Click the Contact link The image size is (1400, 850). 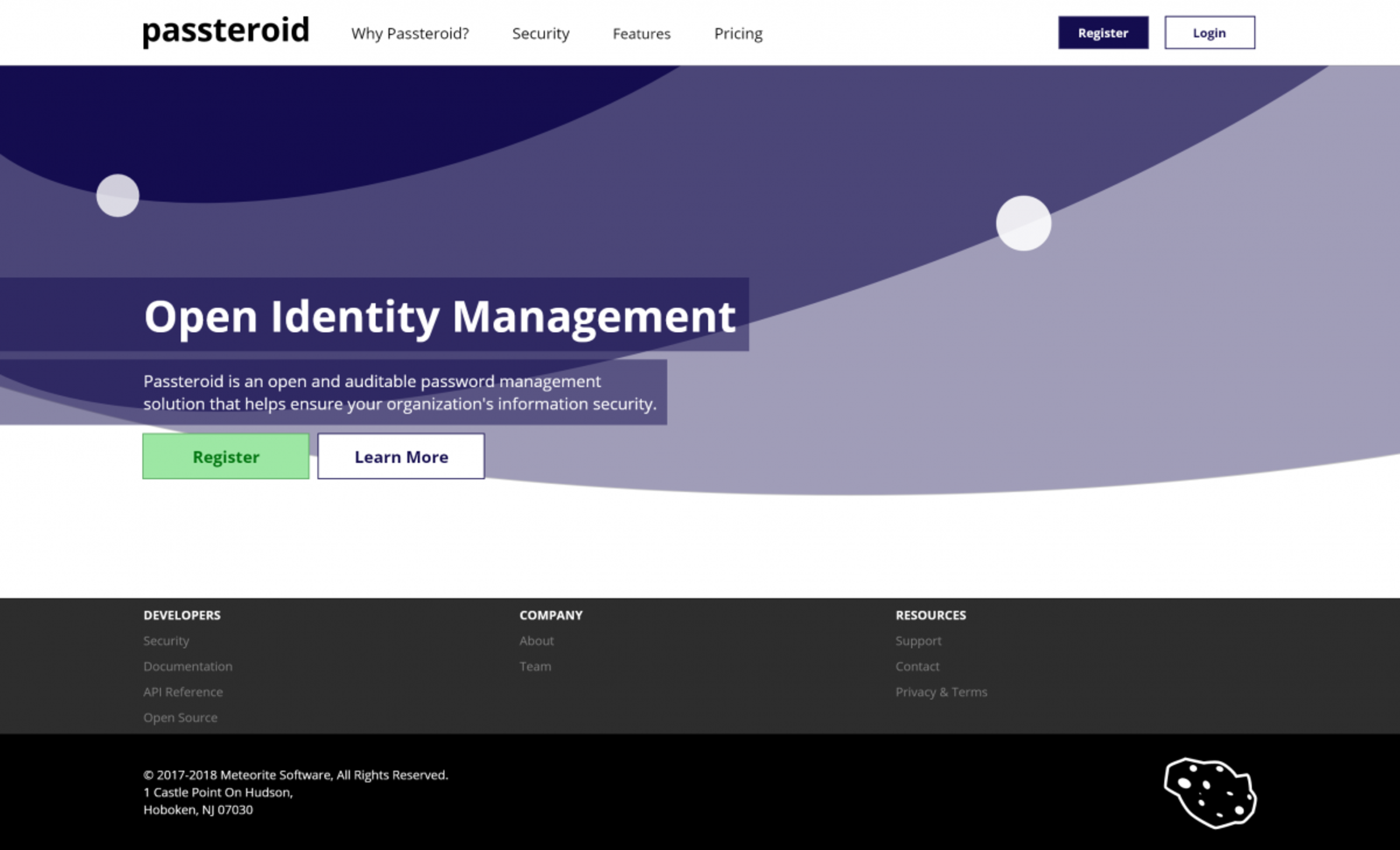tap(917, 666)
